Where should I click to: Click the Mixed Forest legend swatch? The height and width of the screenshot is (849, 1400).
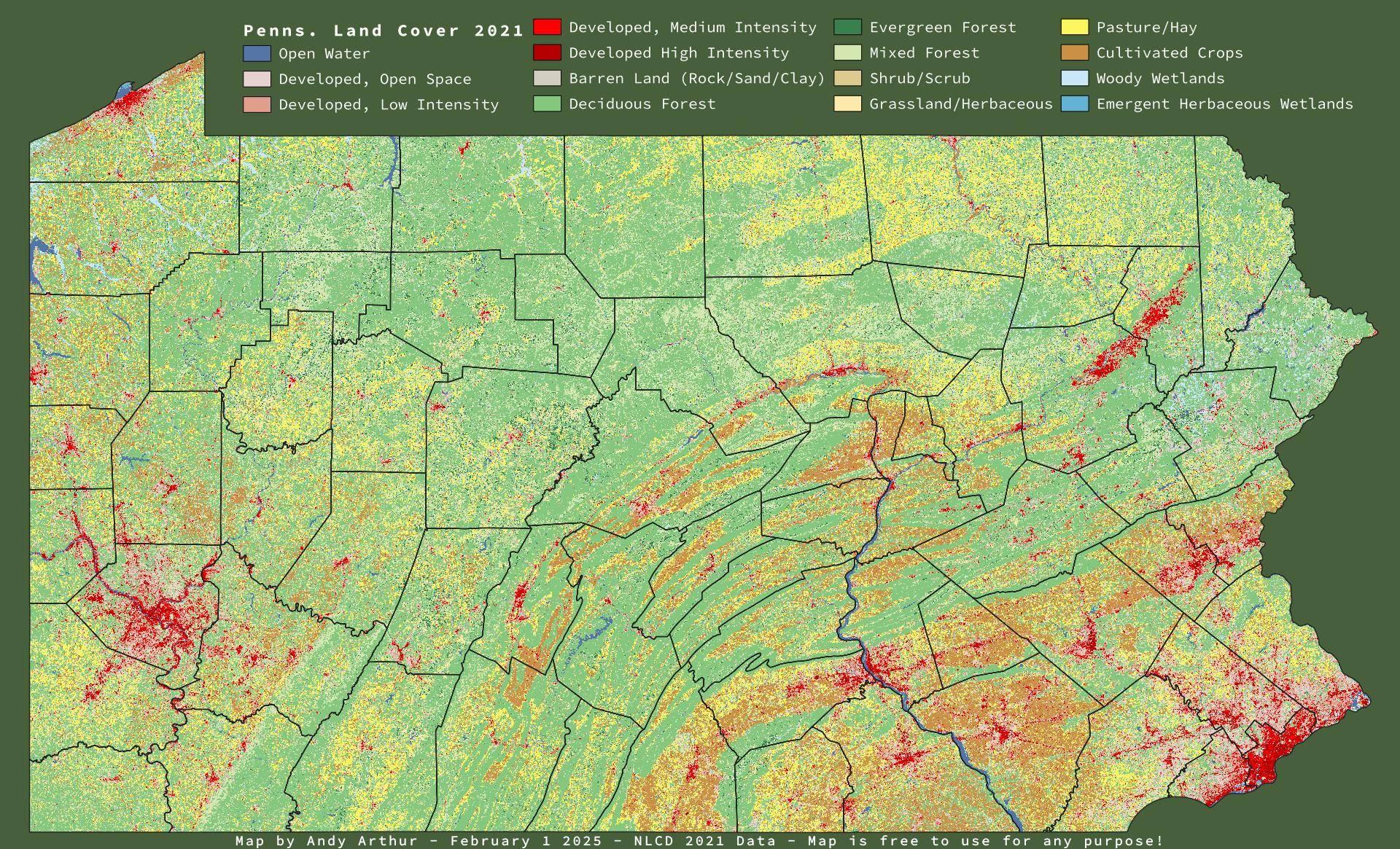pyautogui.click(x=847, y=52)
